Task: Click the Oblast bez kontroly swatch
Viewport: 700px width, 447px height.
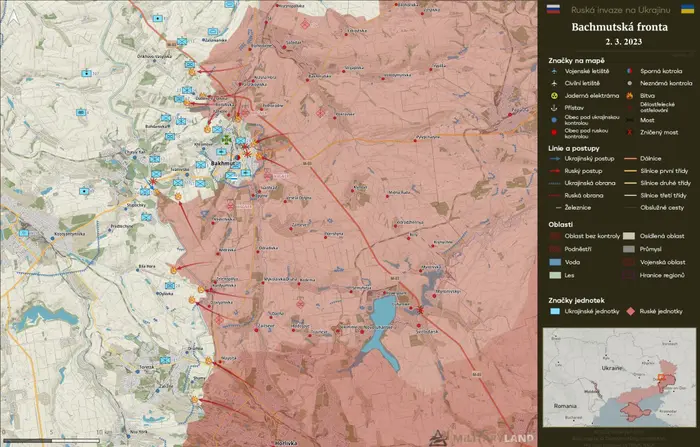Action: pos(555,236)
